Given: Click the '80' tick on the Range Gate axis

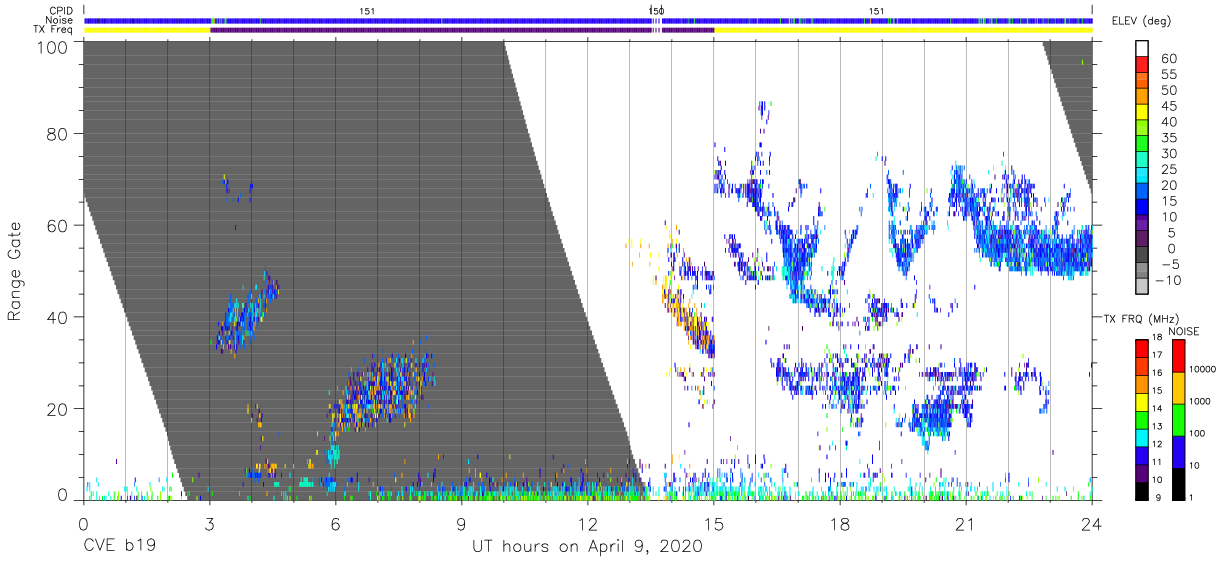Looking at the screenshot, I should click(x=57, y=134).
